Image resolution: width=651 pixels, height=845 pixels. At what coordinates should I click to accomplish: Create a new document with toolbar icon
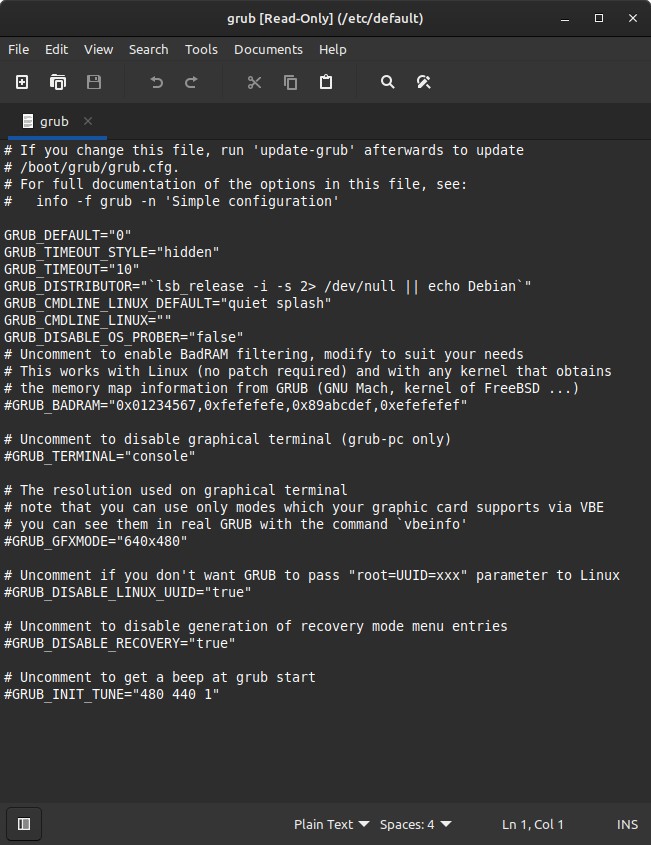point(22,82)
